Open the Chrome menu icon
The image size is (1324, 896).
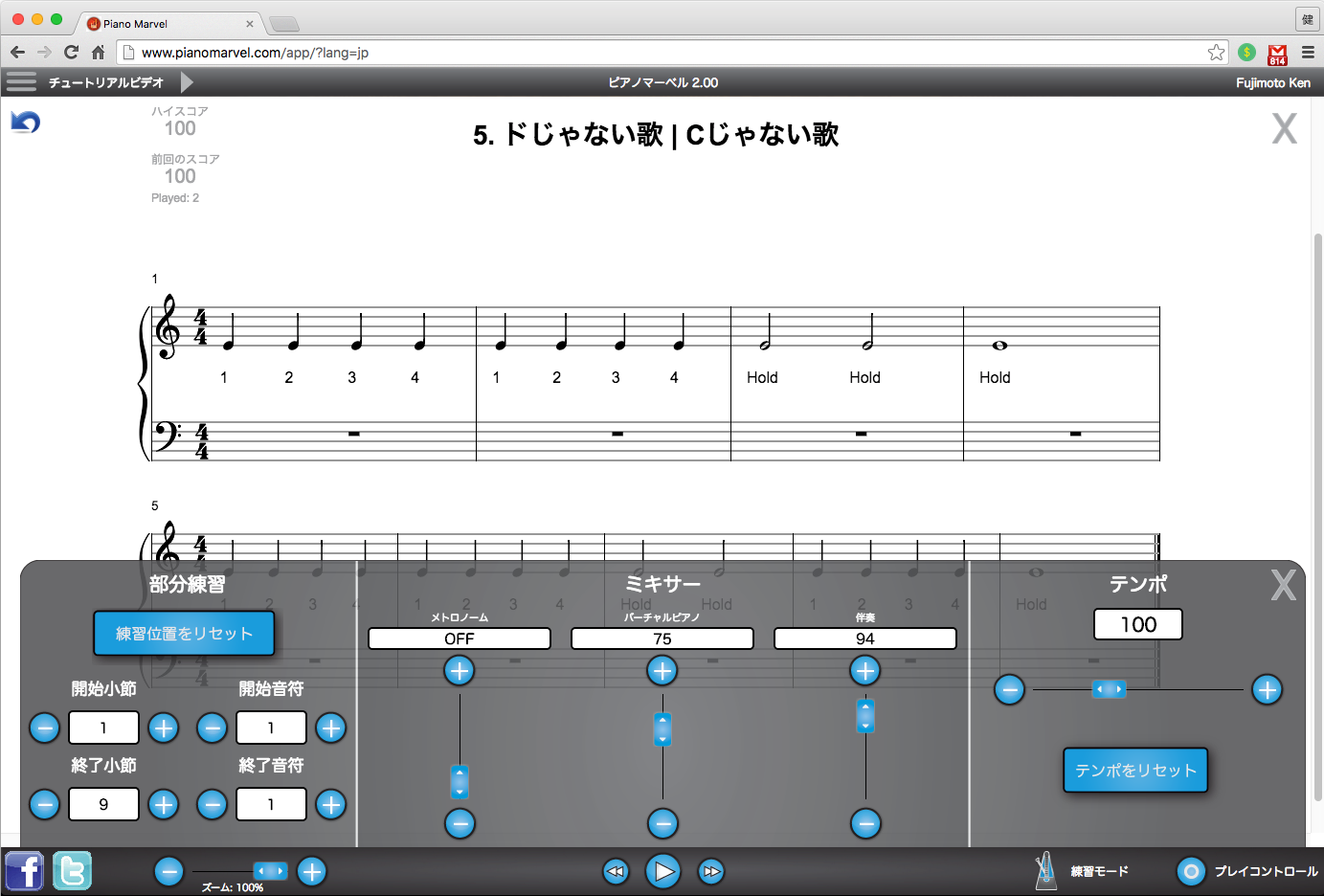click(1308, 52)
